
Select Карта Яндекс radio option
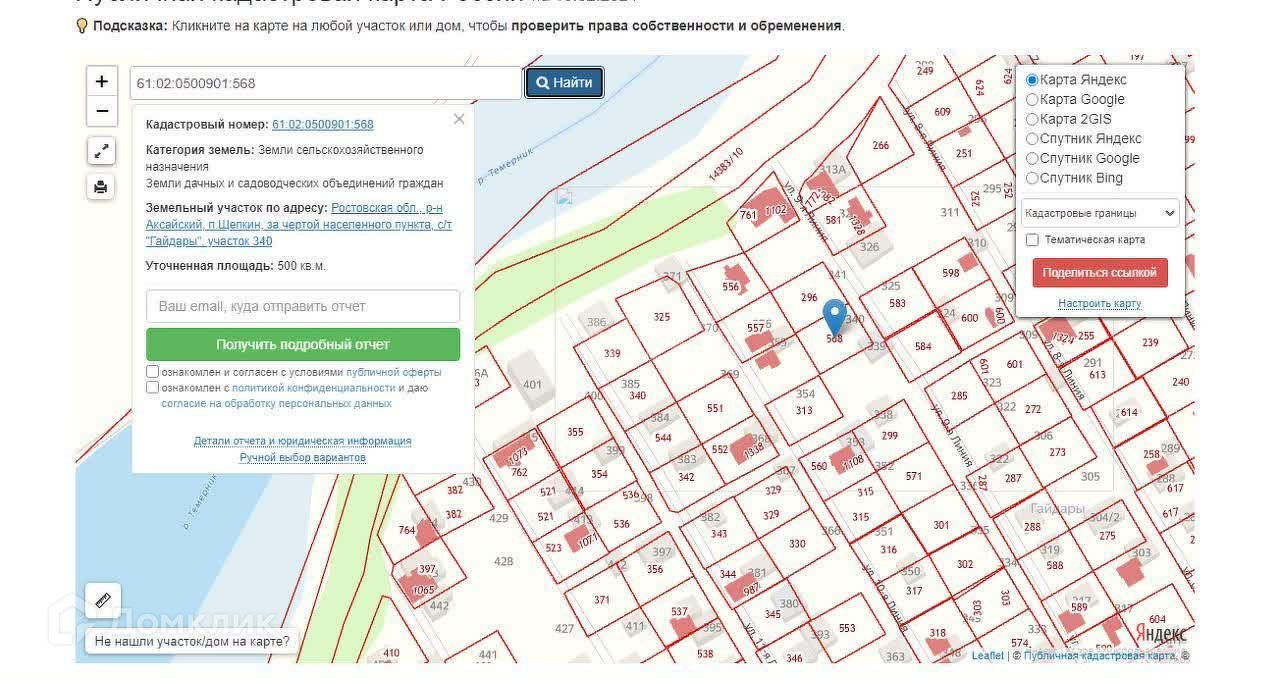pos(1032,80)
